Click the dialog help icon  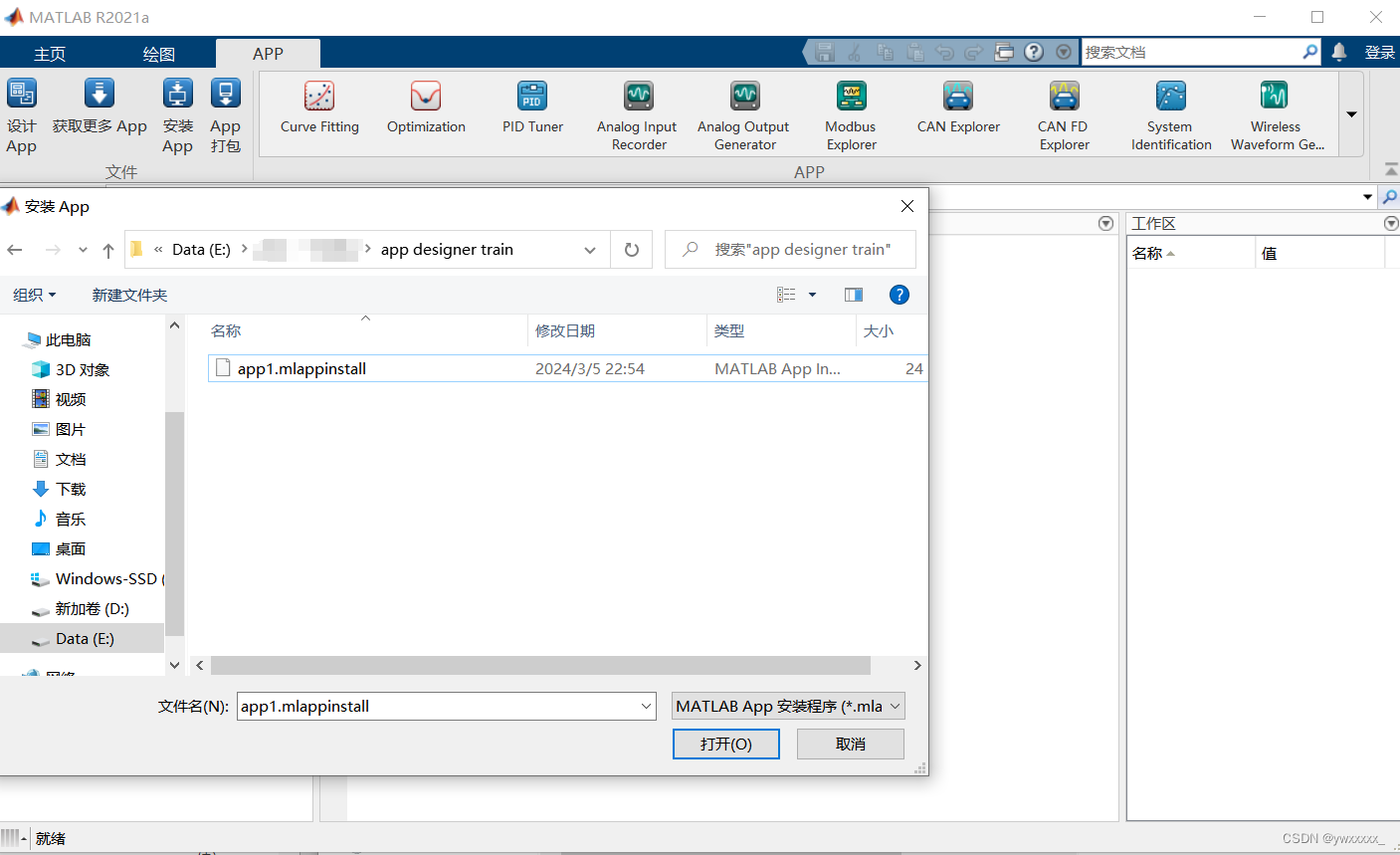point(900,295)
